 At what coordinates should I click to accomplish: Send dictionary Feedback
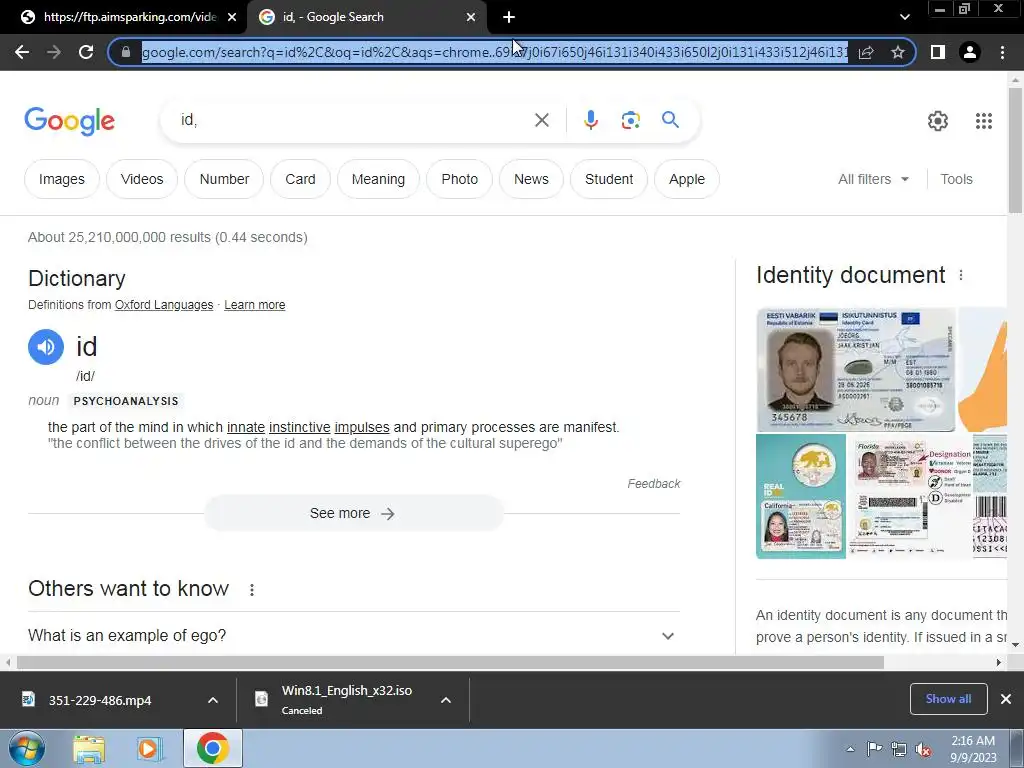[654, 484]
